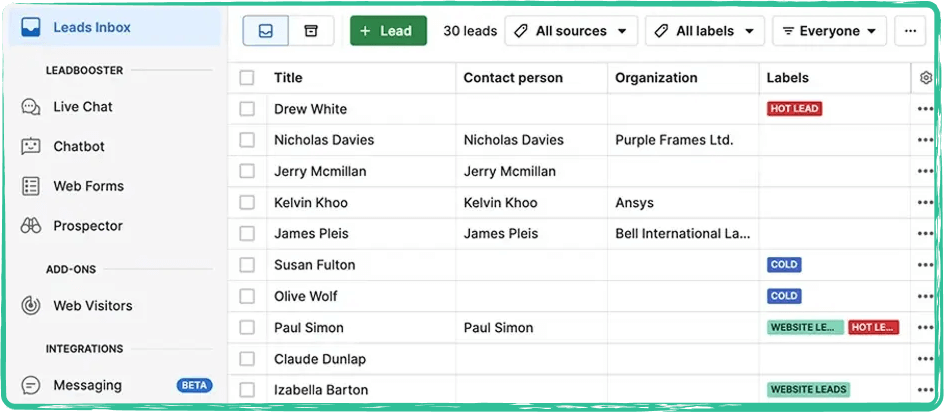Viewport: 944px width, 412px height.
Task: Open the Live Chat icon in sidebar
Action: point(31,107)
